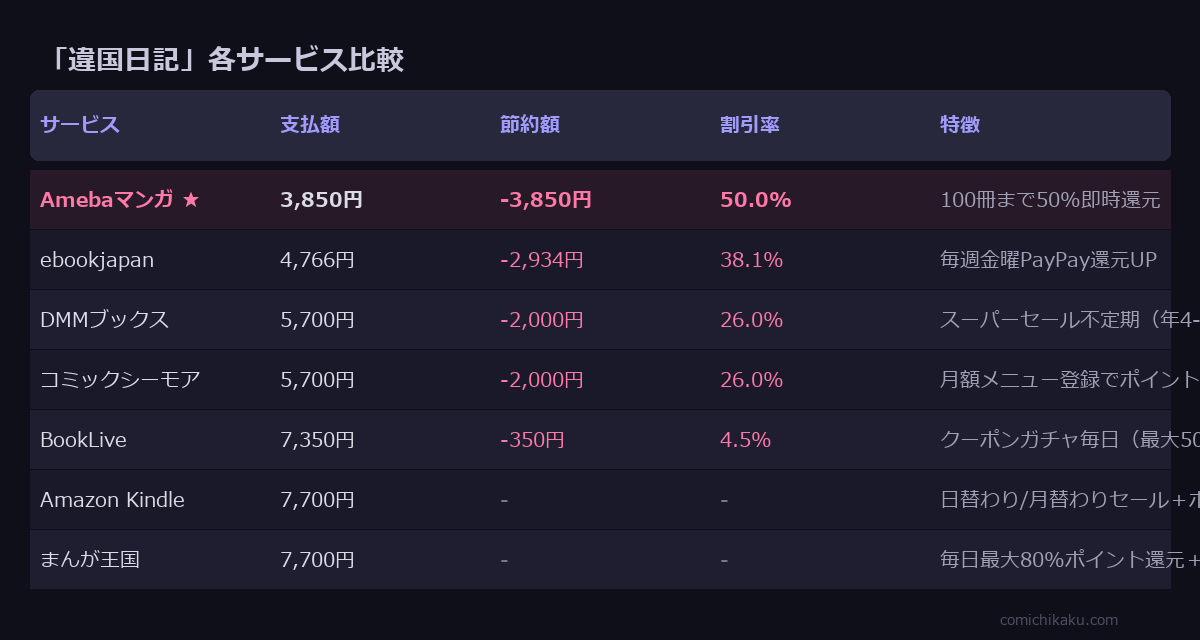
Task: Click the 支払額 column header
Action: [x=310, y=125]
